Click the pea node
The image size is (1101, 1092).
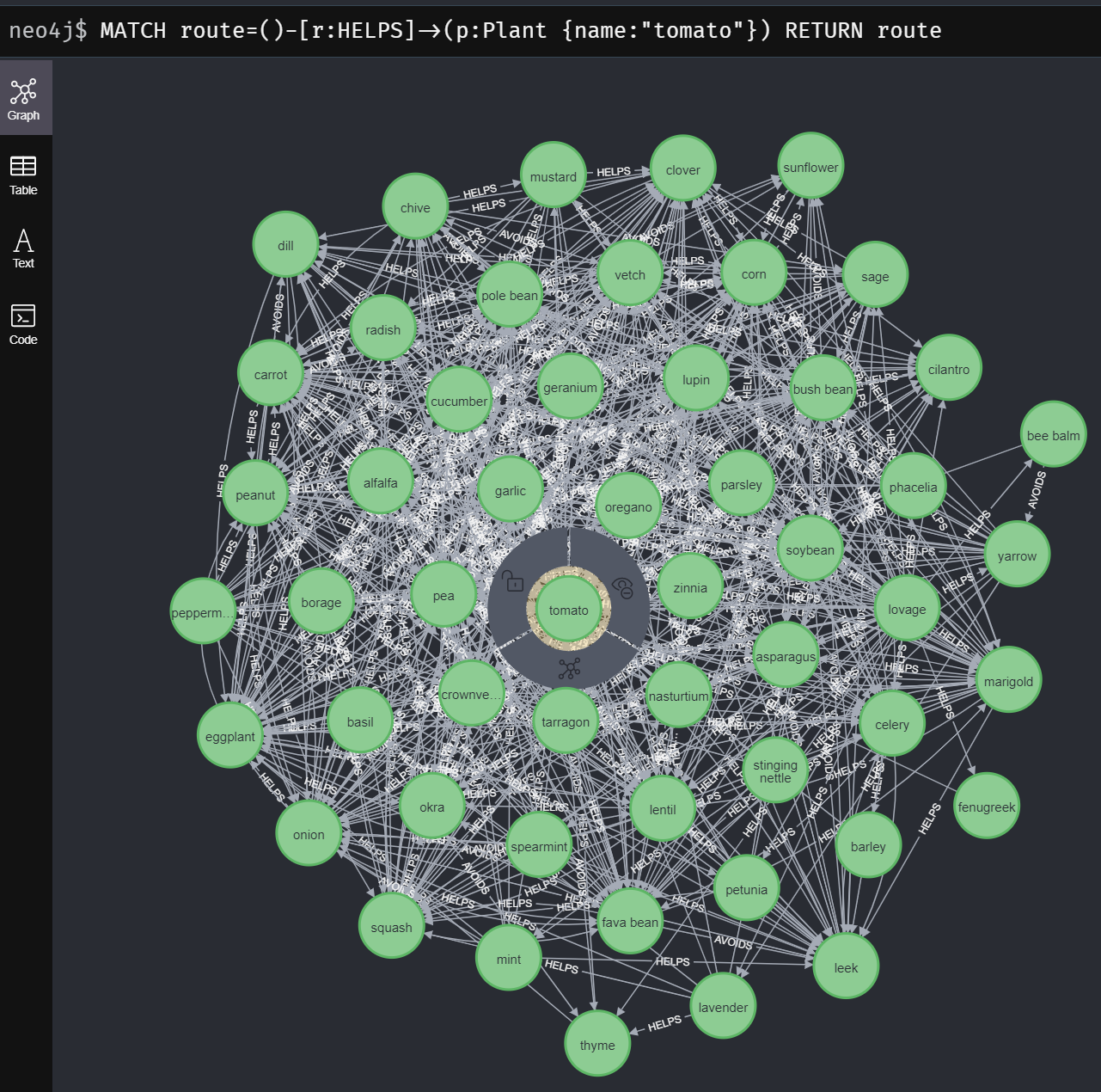click(443, 596)
